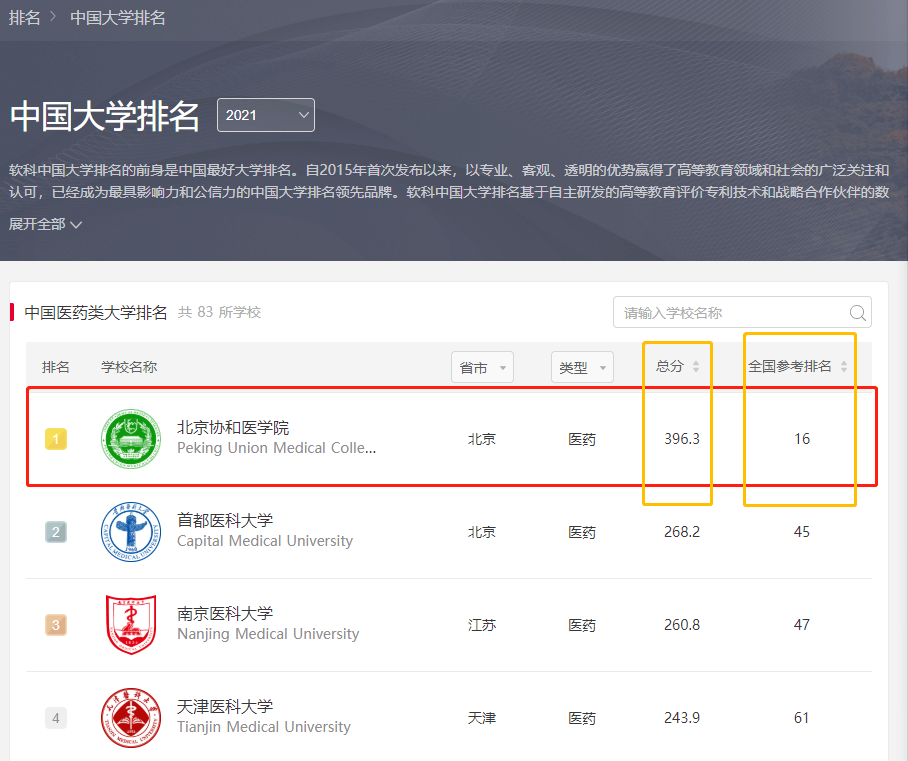Select the score value 268.2
The image size is (908, 761).
coord(682,532)
